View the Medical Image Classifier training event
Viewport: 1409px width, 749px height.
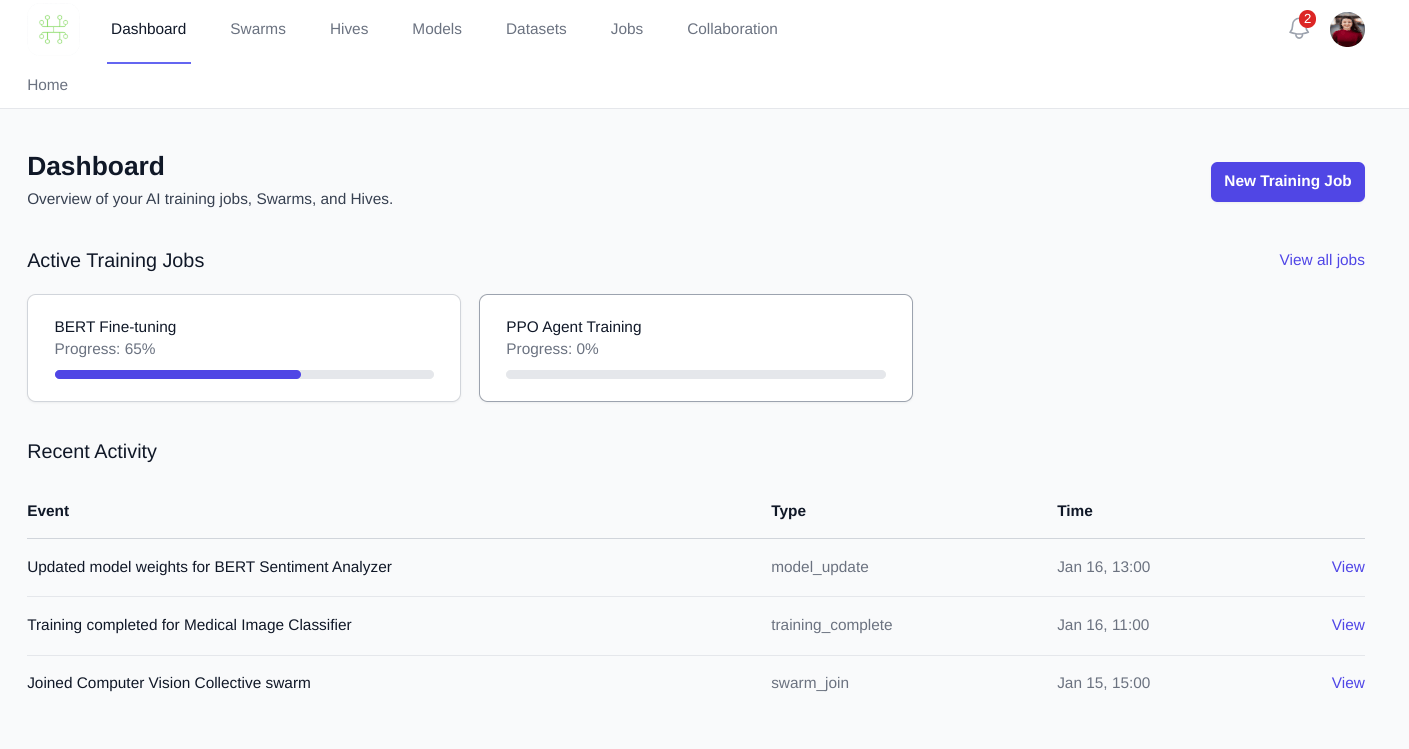click(x=1347, y=625)
